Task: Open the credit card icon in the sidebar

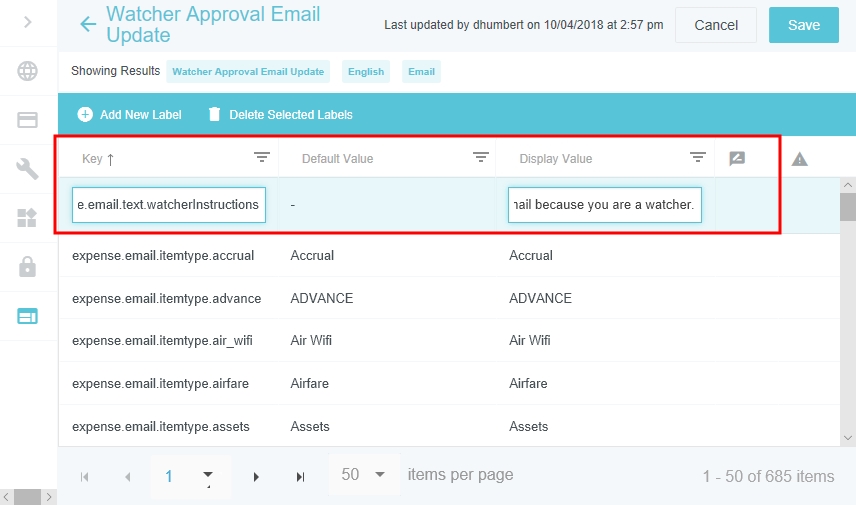Action: [x=27, y=120]
